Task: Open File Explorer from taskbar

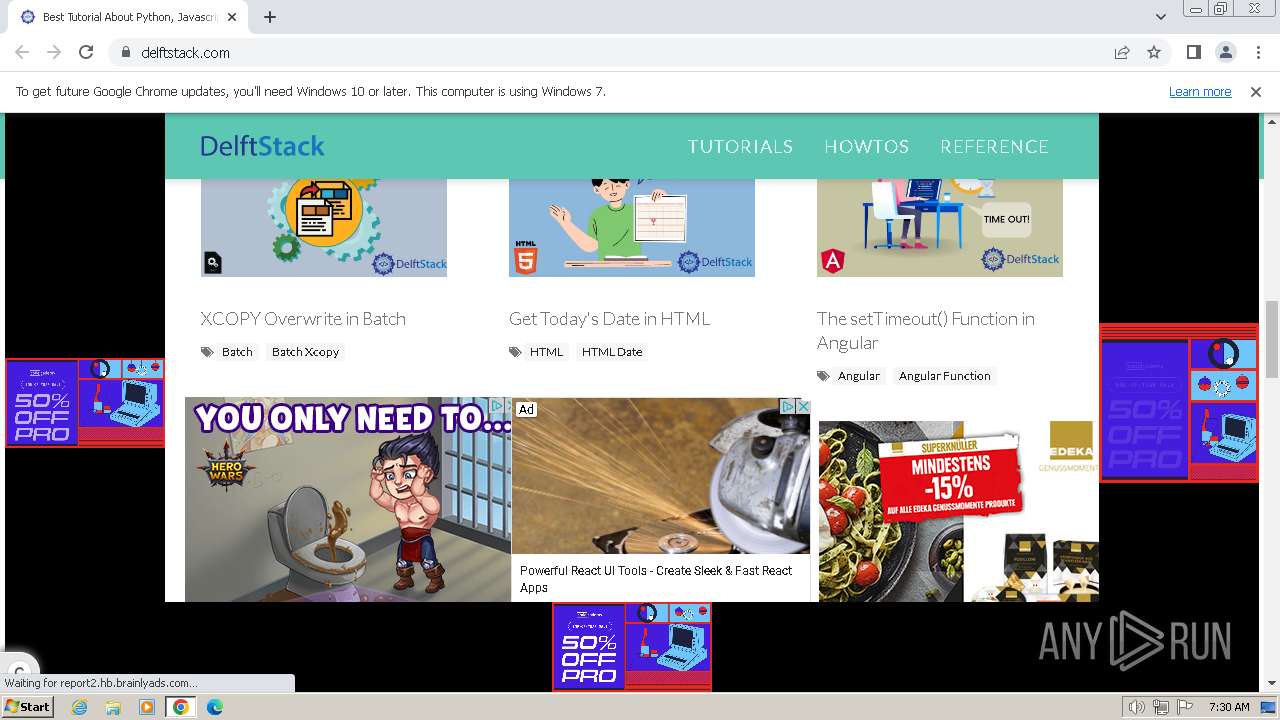Action: pos(113,707)
